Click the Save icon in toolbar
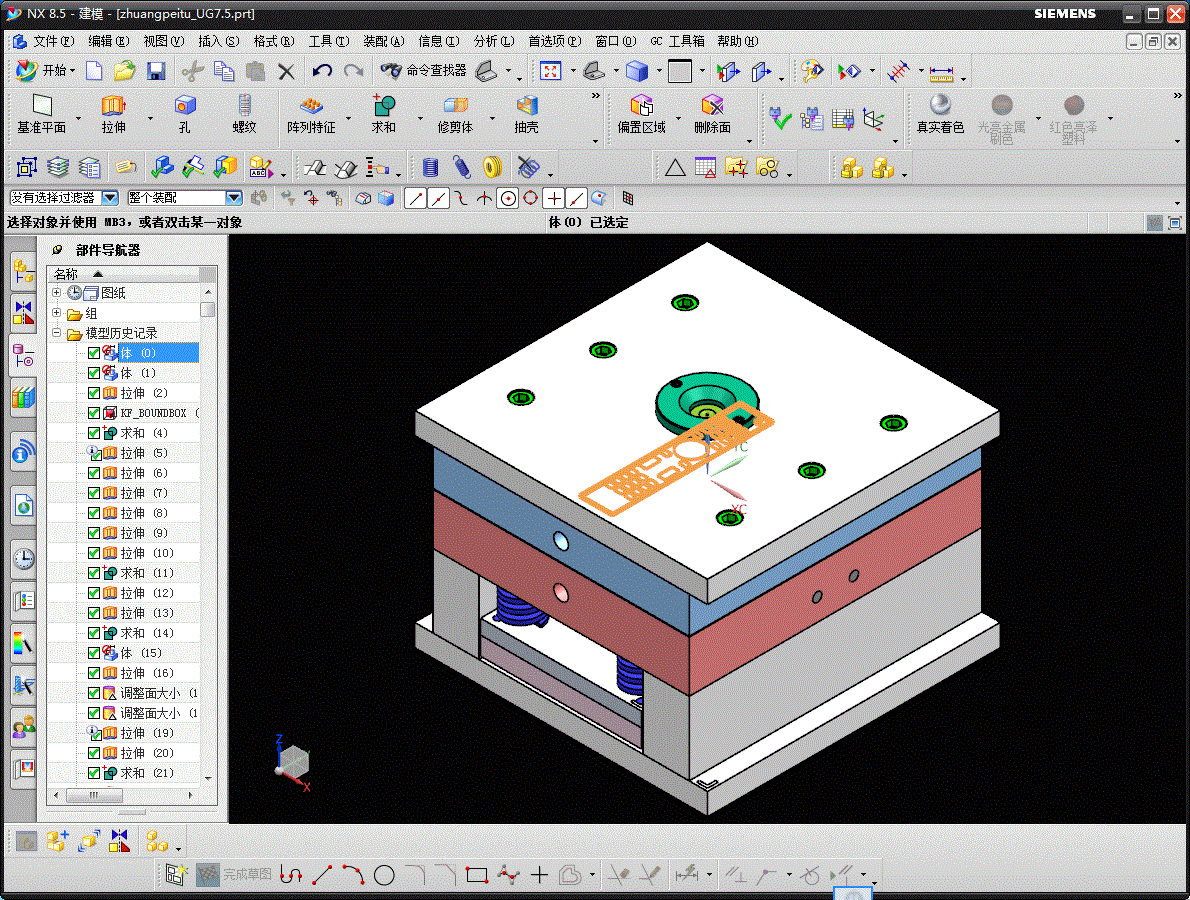 click(156, 71)
